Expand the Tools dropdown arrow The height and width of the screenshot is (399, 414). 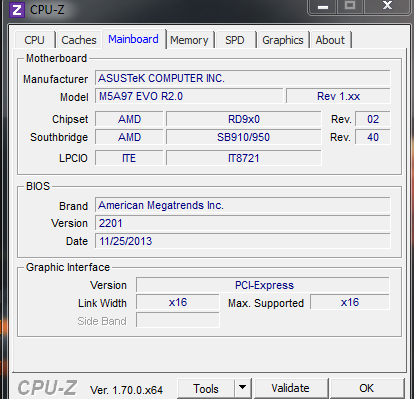coord(243,388)
